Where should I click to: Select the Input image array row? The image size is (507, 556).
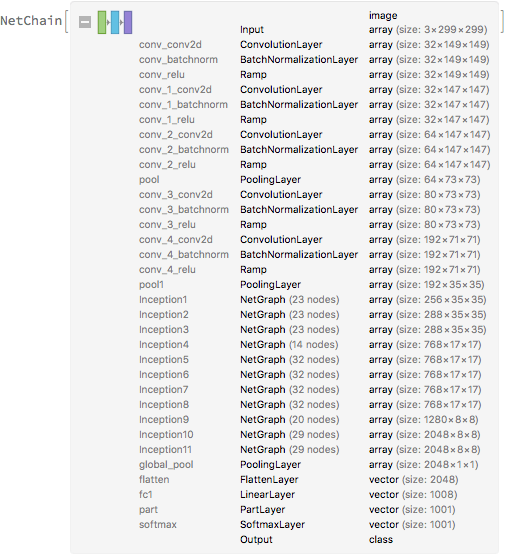tap(364, 23)
